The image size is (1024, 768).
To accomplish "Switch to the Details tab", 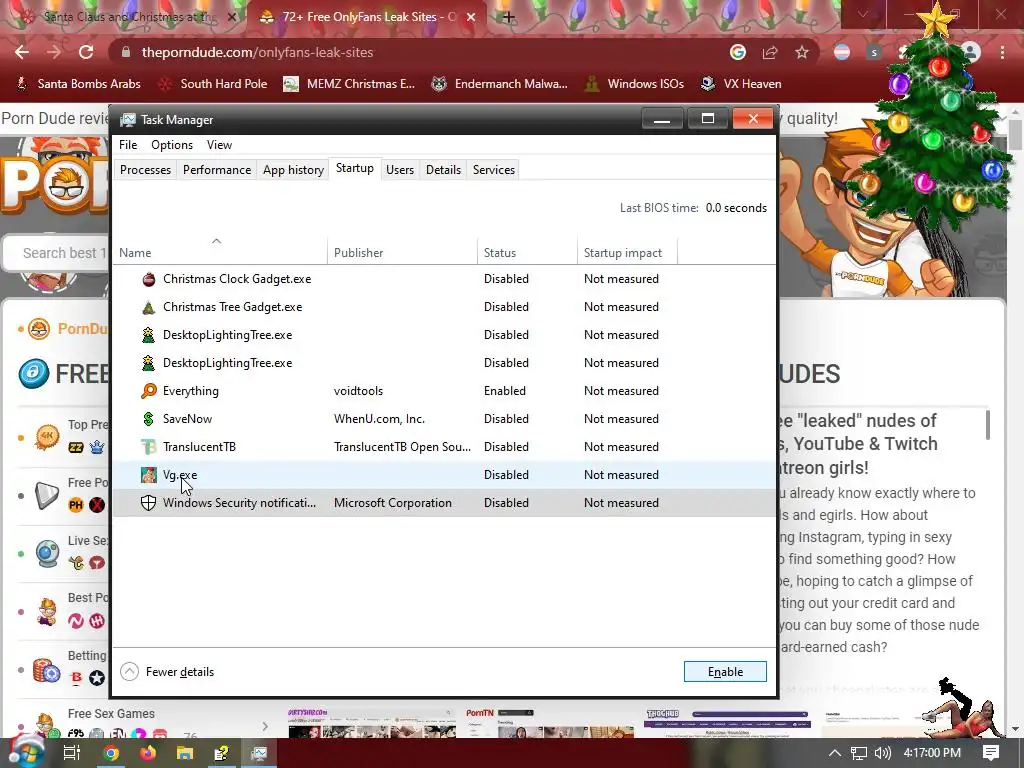I will [x=443, y=170].
